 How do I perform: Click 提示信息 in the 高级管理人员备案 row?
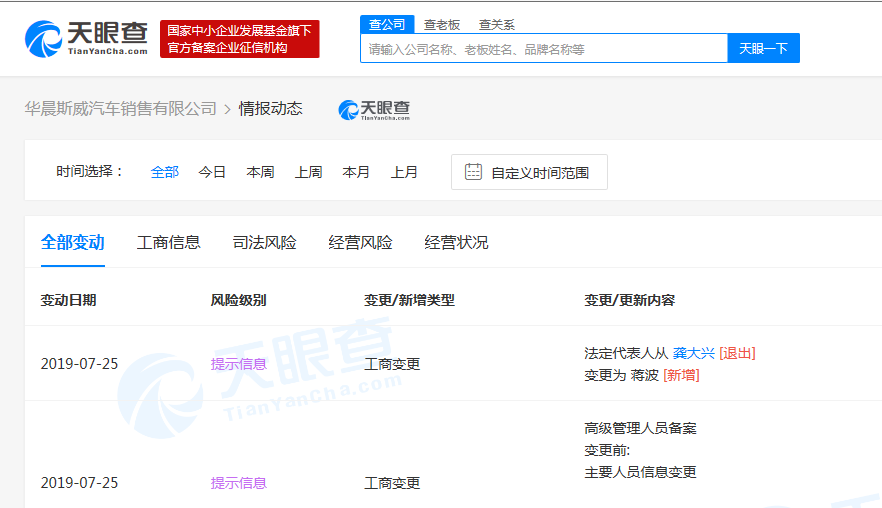[x=238, y=483]
